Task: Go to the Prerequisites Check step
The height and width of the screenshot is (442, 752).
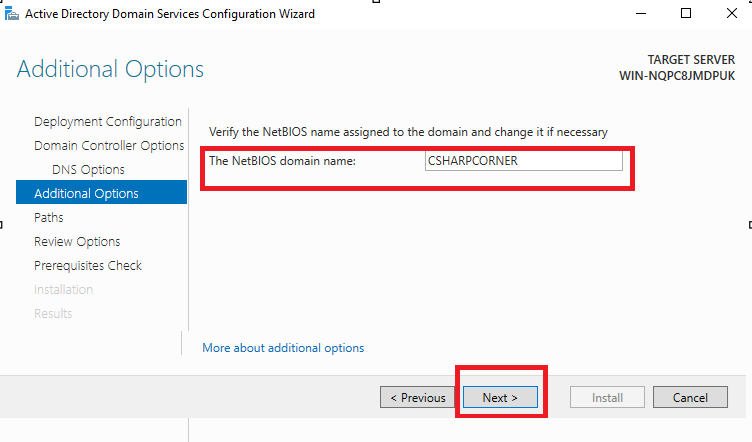Action: pyautogui.click(x=88, y=266)
